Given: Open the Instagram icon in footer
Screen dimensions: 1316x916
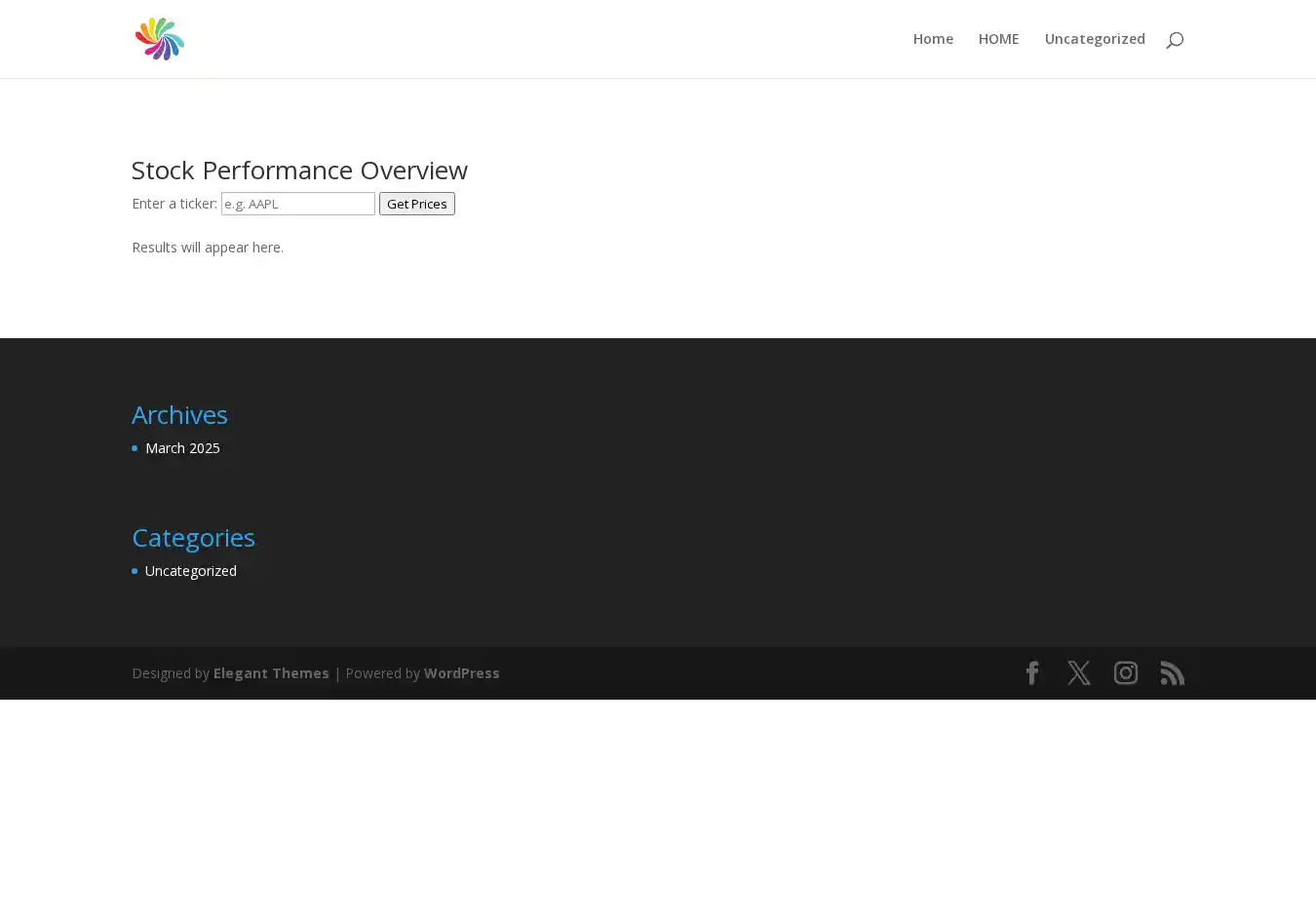Looking at the screenshot, I should [1125, 673].
